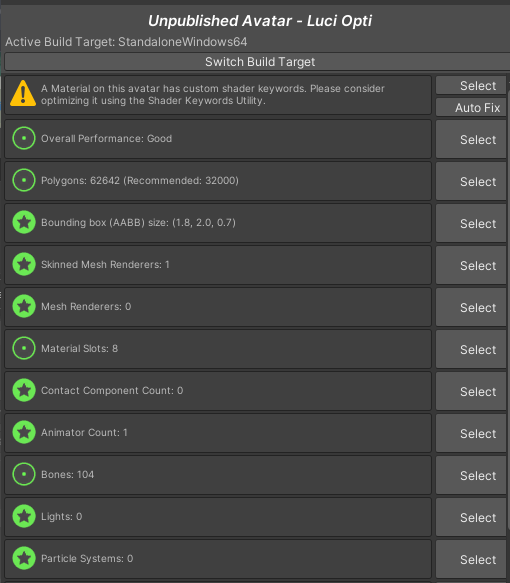Click the Overall Performance Good rating icon

point(24,138)
